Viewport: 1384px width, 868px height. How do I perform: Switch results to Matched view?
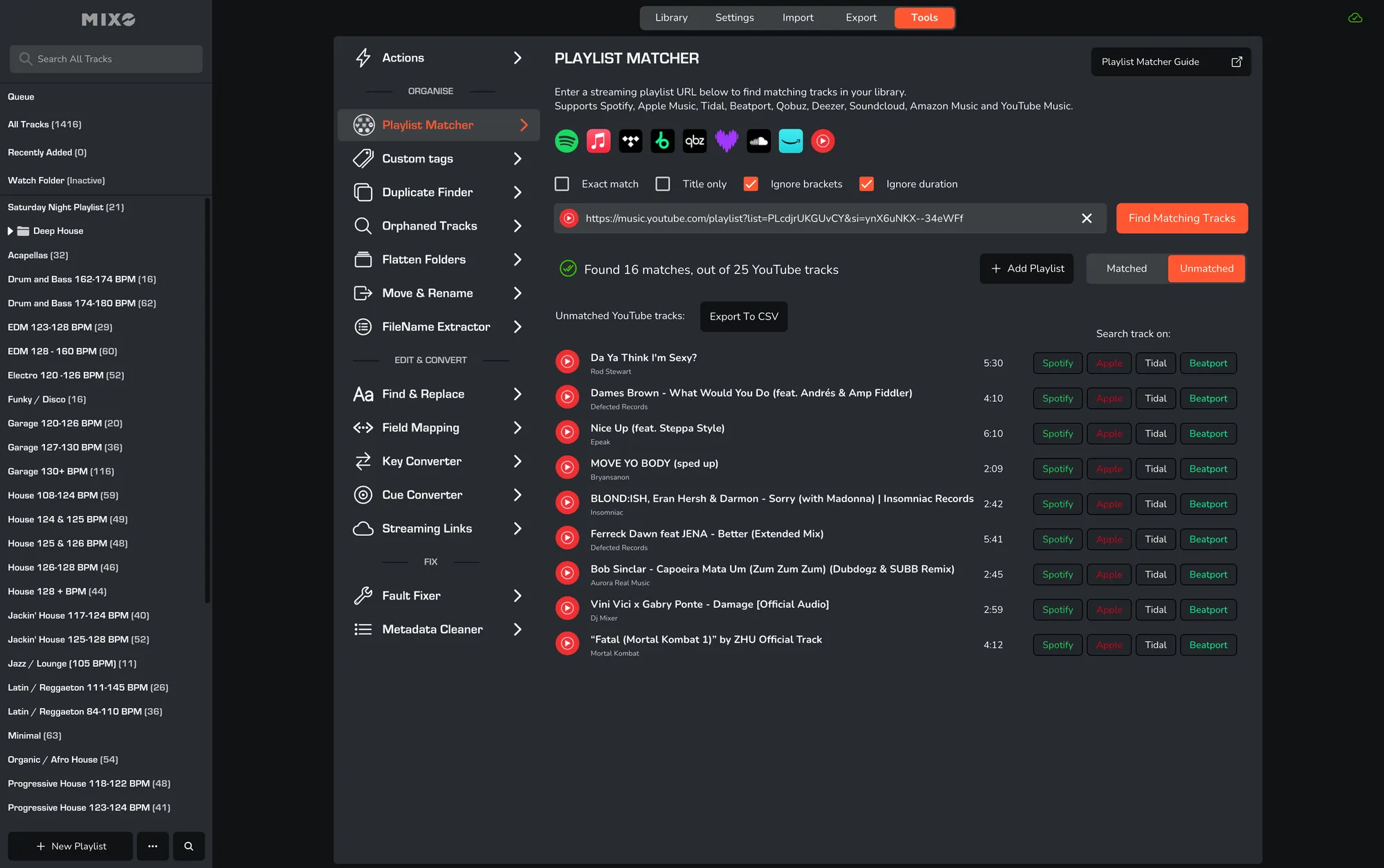pos(1127,268)
